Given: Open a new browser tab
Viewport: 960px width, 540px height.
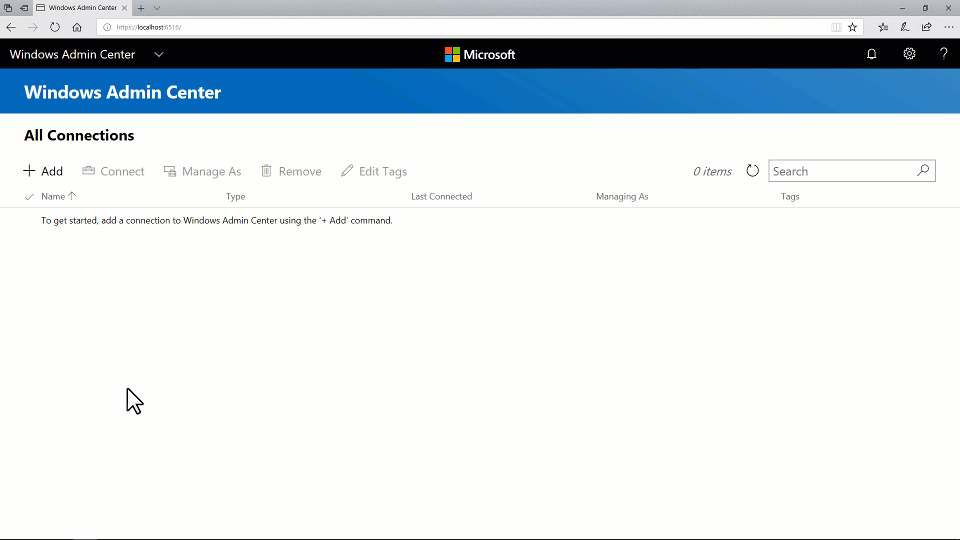Looking at the screenshot, I should click(141, 8).
